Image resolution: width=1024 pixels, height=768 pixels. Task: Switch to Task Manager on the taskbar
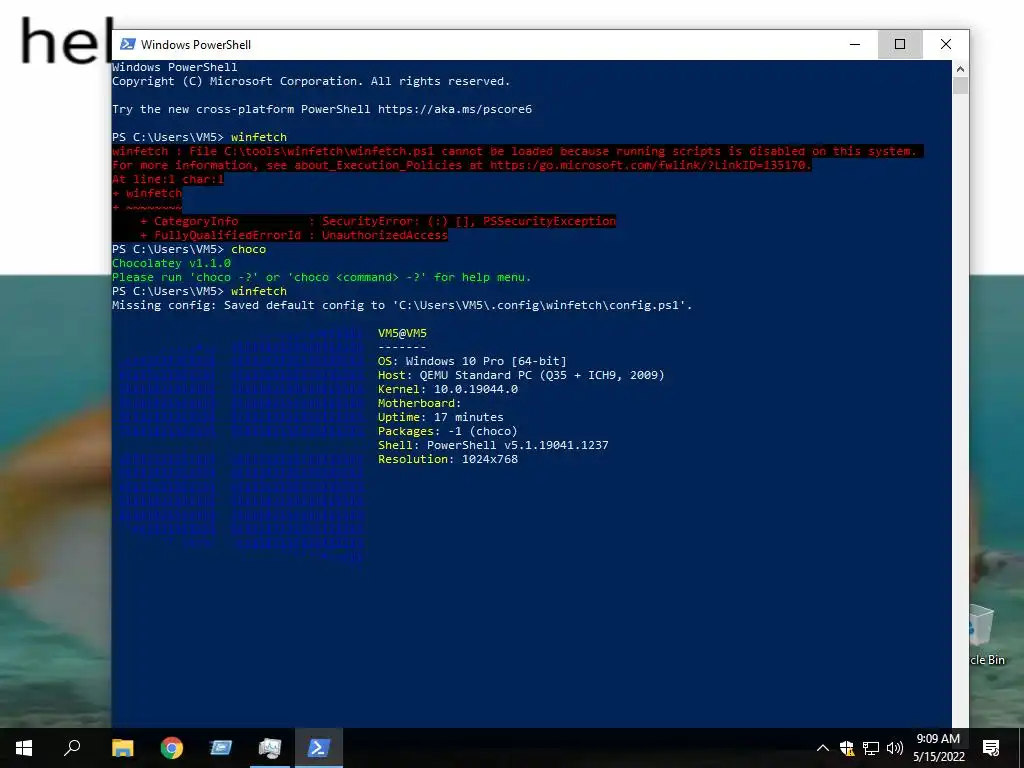coord(270,748)
